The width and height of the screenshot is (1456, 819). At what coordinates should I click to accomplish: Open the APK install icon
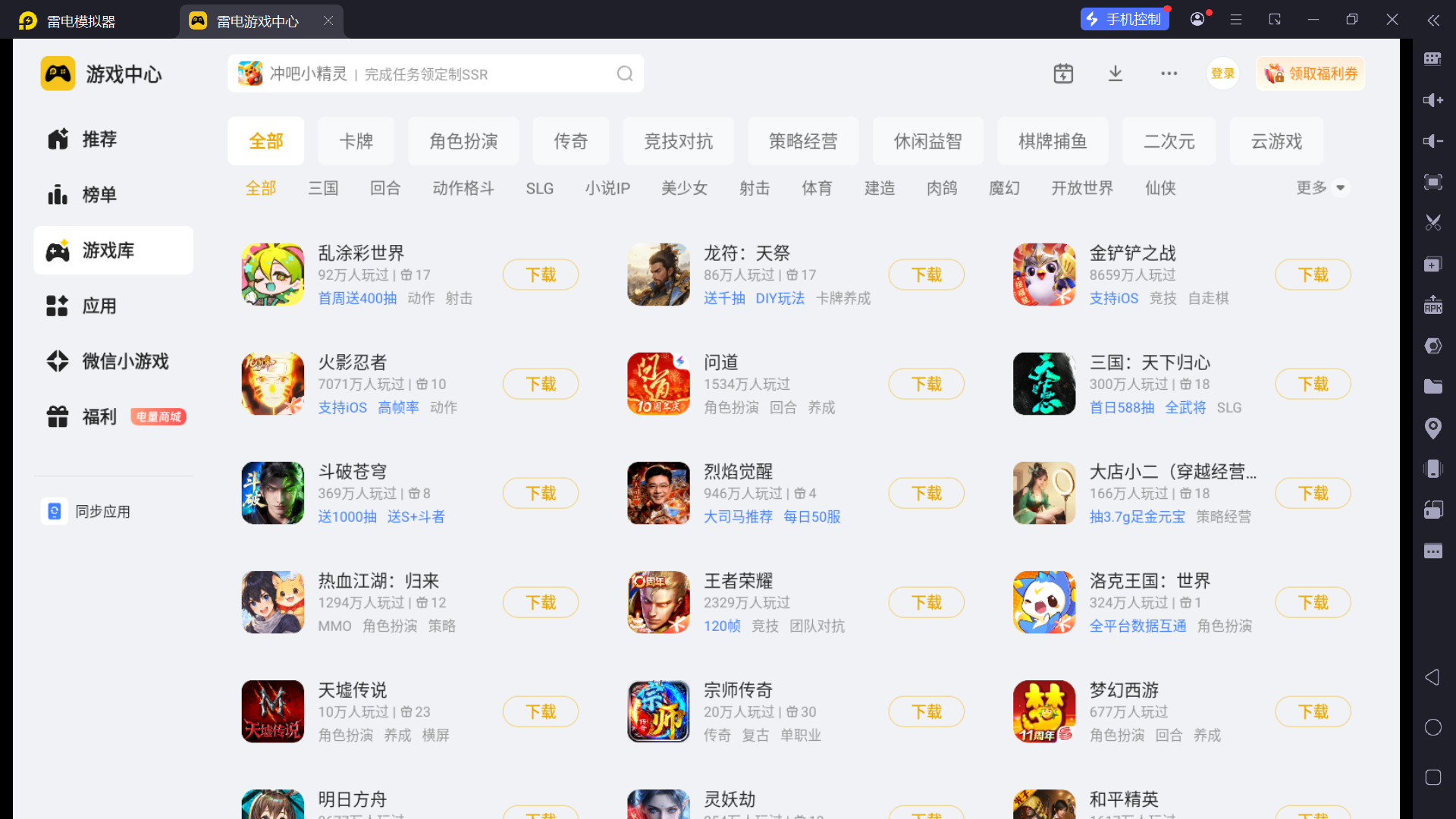pyautogui.click(x=1432, y=305)
